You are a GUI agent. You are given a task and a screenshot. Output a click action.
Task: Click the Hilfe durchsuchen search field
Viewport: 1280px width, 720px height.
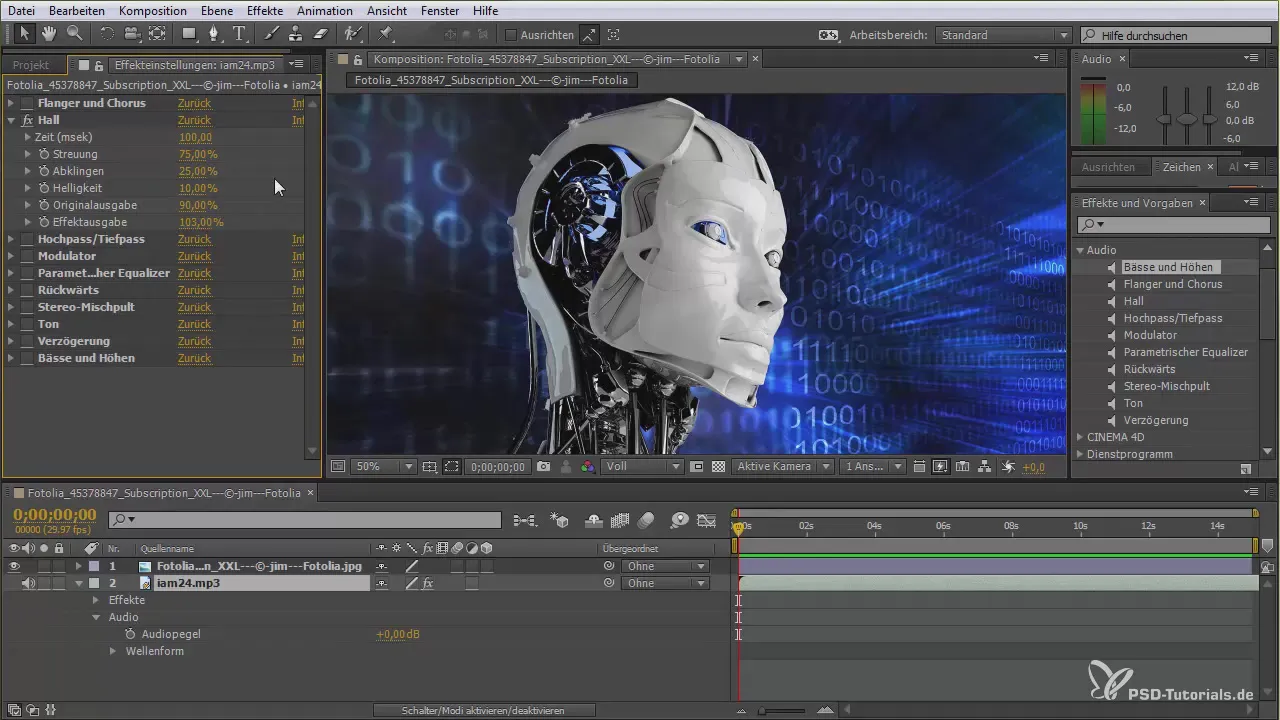(x=1175, y=35)
